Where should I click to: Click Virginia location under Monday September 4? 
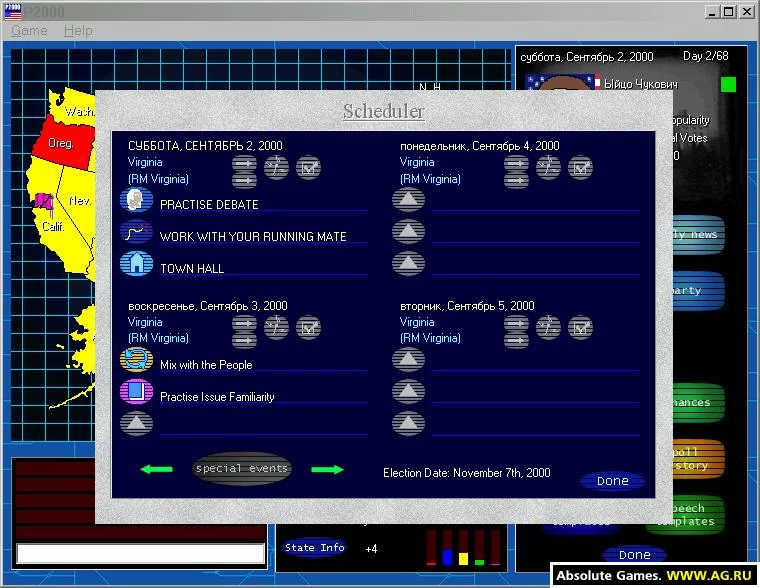click(x=417, y=162)
